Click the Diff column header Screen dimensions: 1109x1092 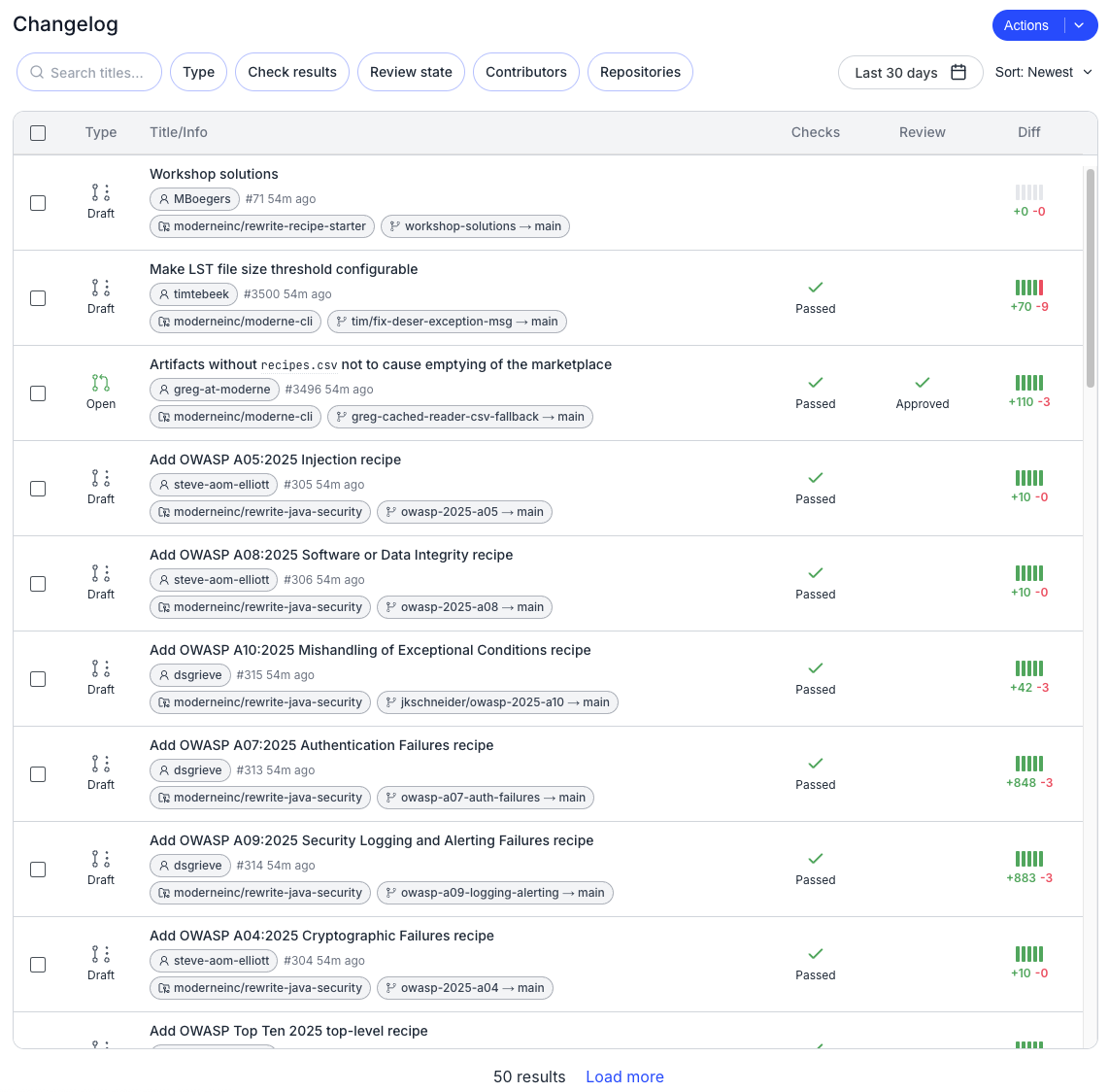click(1029, 132)
